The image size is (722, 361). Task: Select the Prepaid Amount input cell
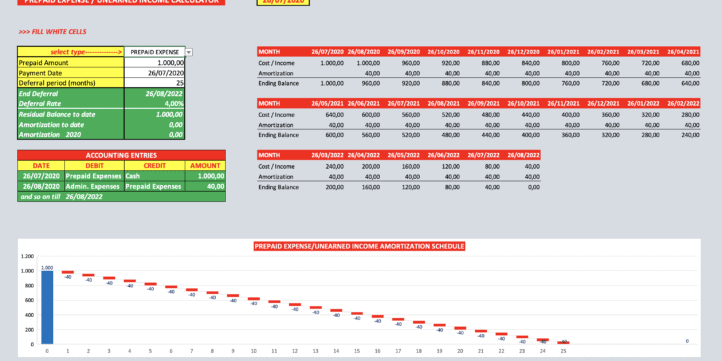click(154, 63)
